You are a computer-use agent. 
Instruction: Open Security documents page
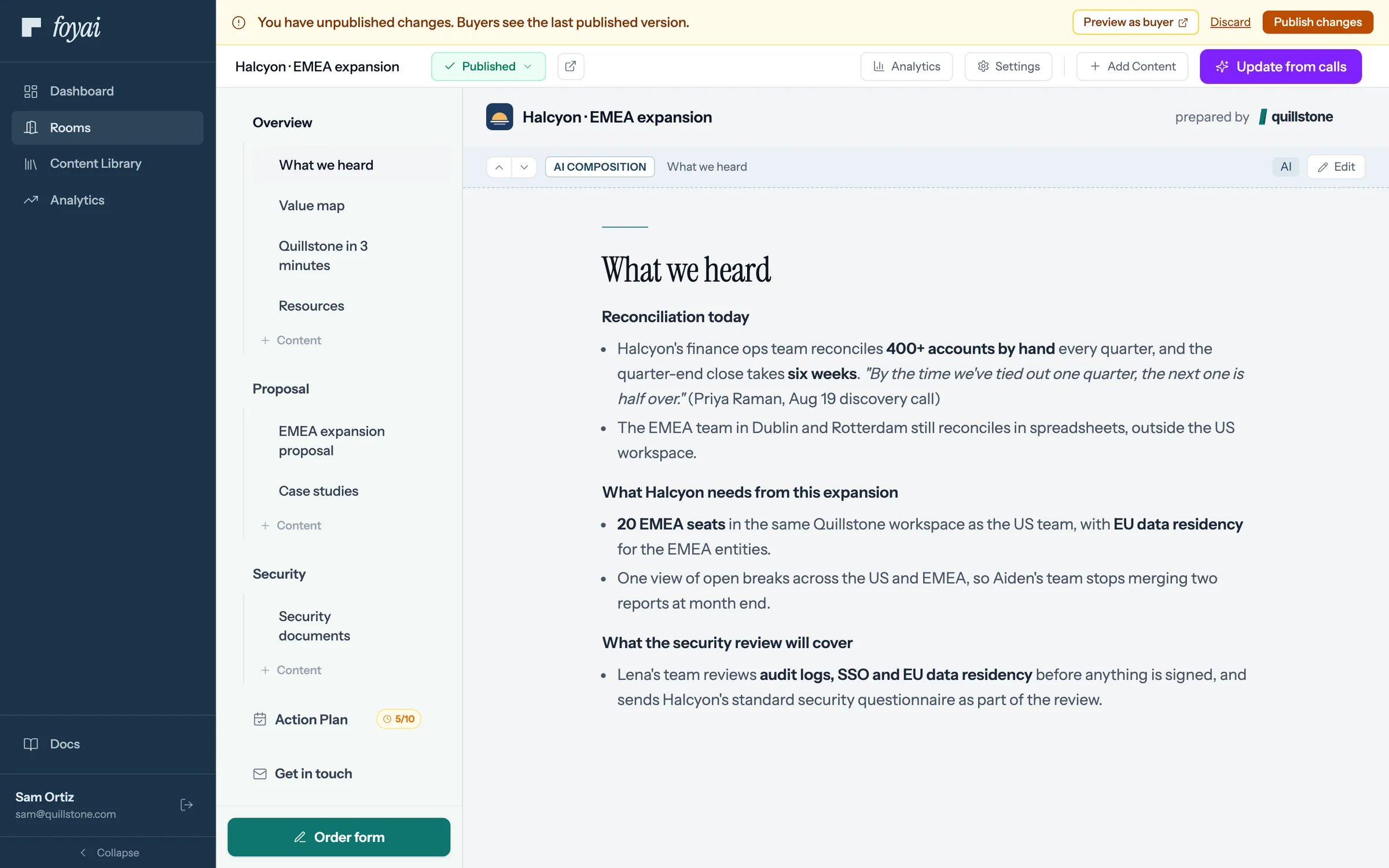[351, 626]
